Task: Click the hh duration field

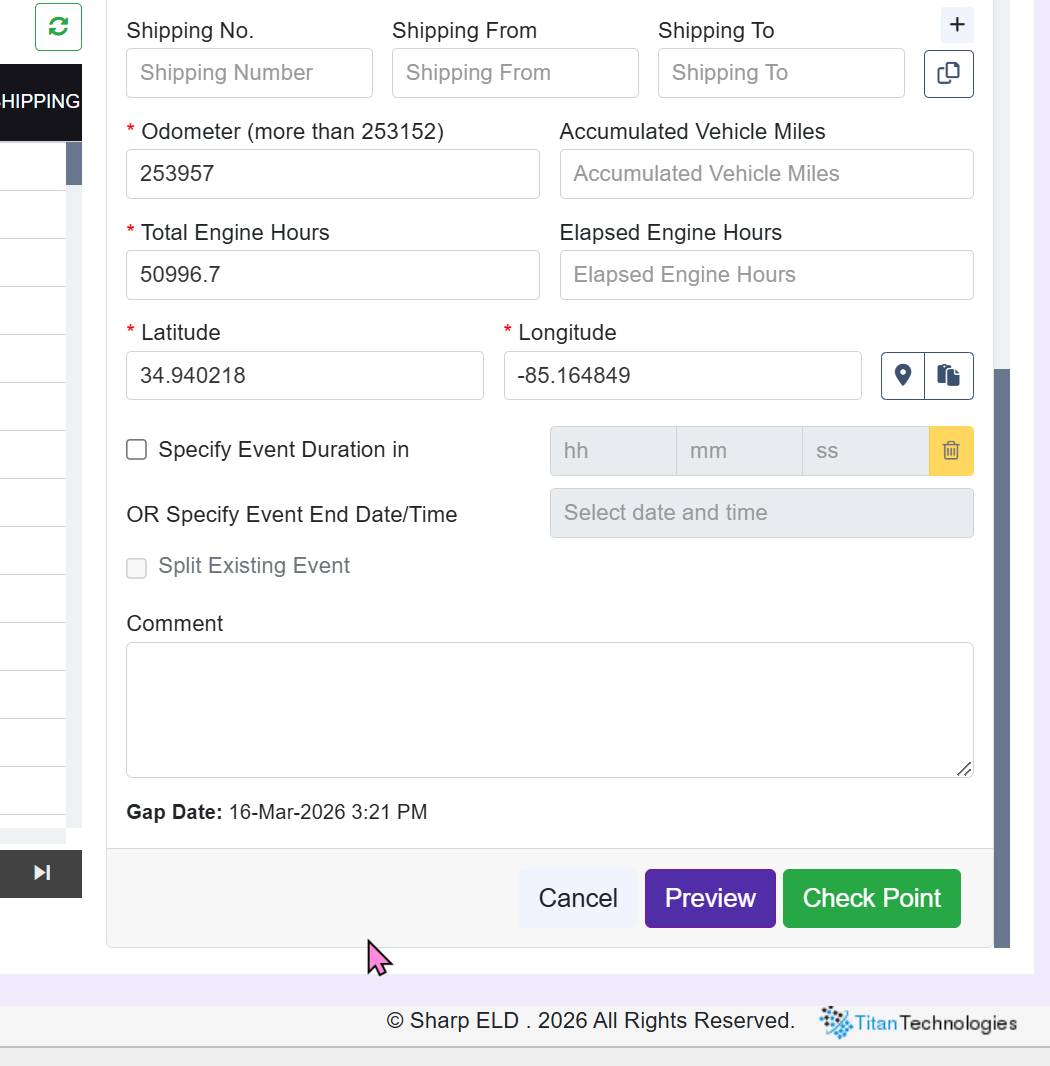Action: pyautogui.click(x=613, y=451)
